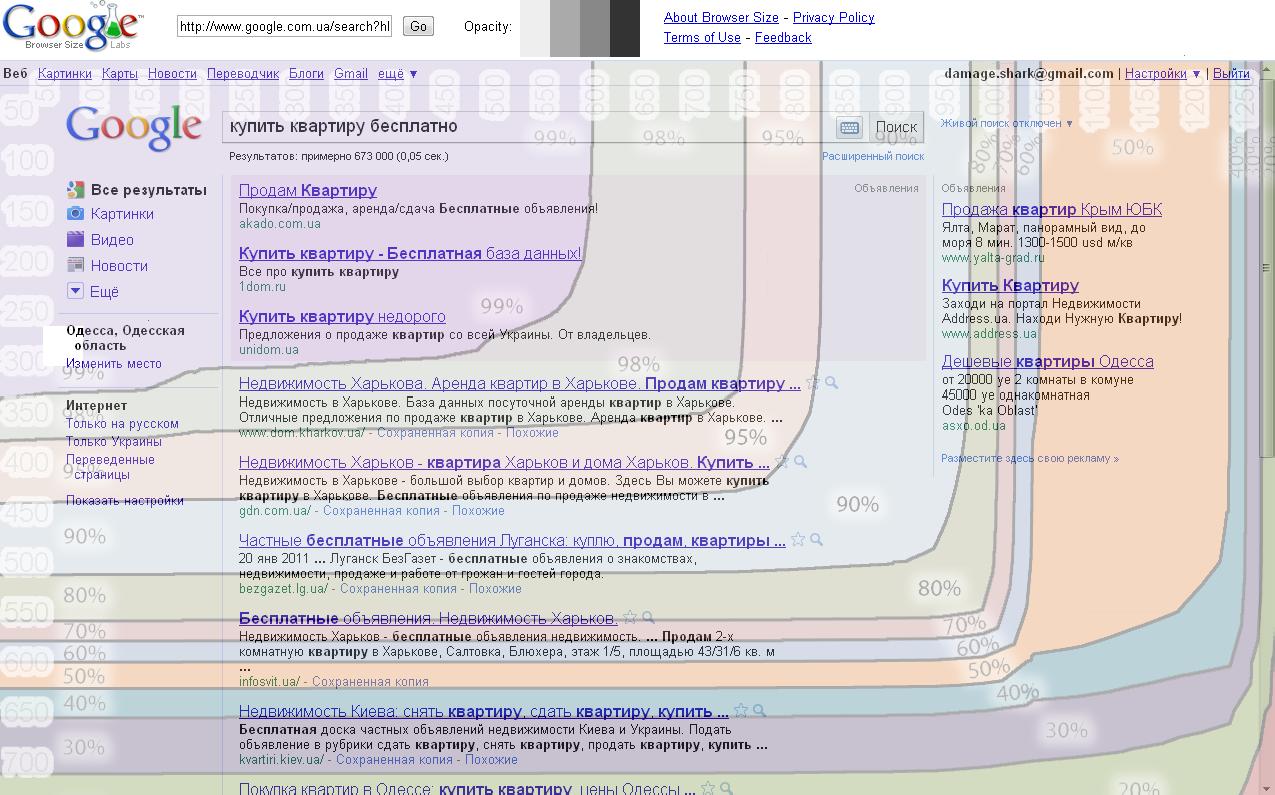Viewport: 1275px width, 795px height.
Task: Open the Настройки dropdown
Action: (x=1163, y=74)
